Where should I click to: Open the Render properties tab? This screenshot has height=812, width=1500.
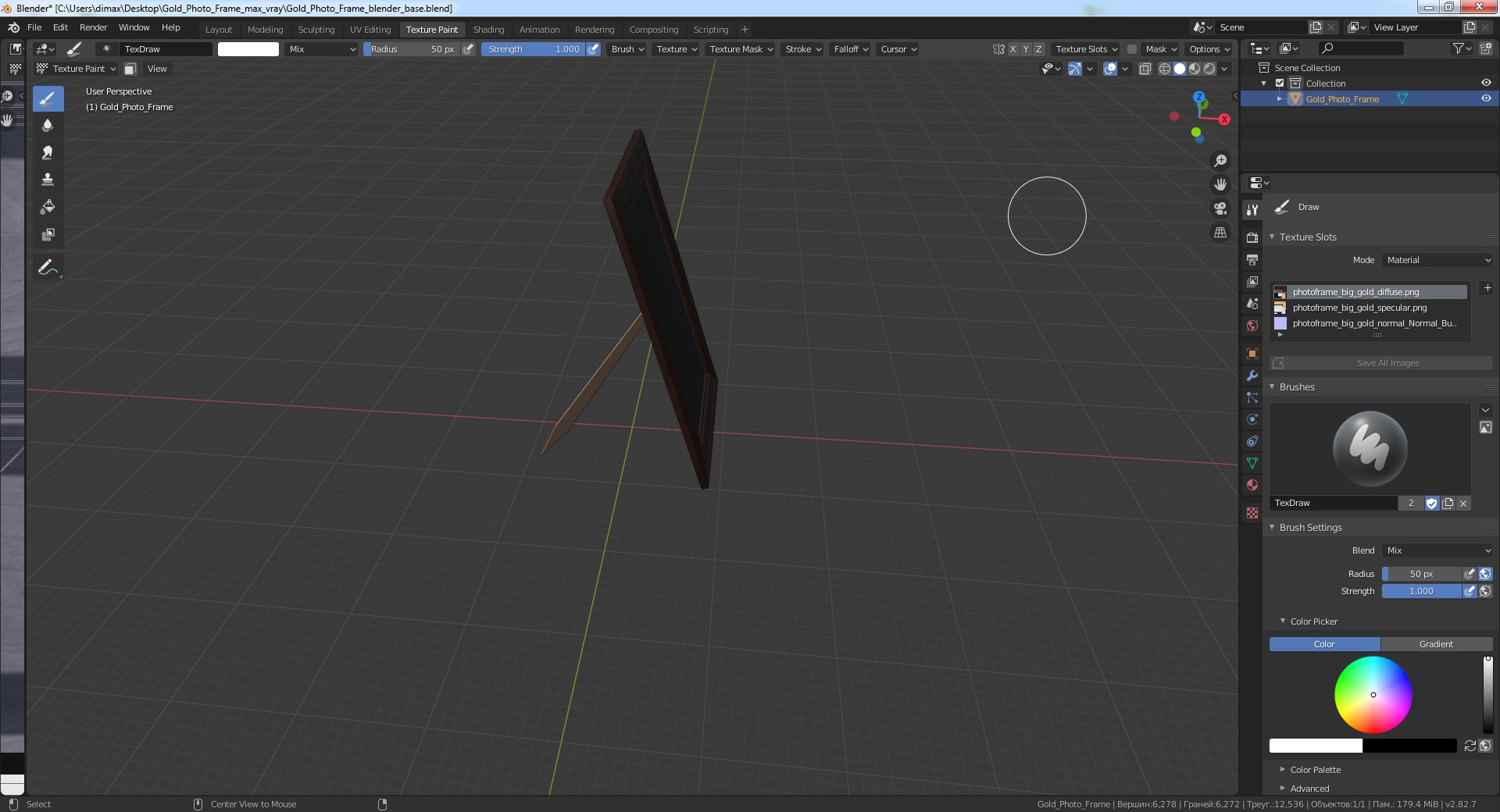[1252, 237]
